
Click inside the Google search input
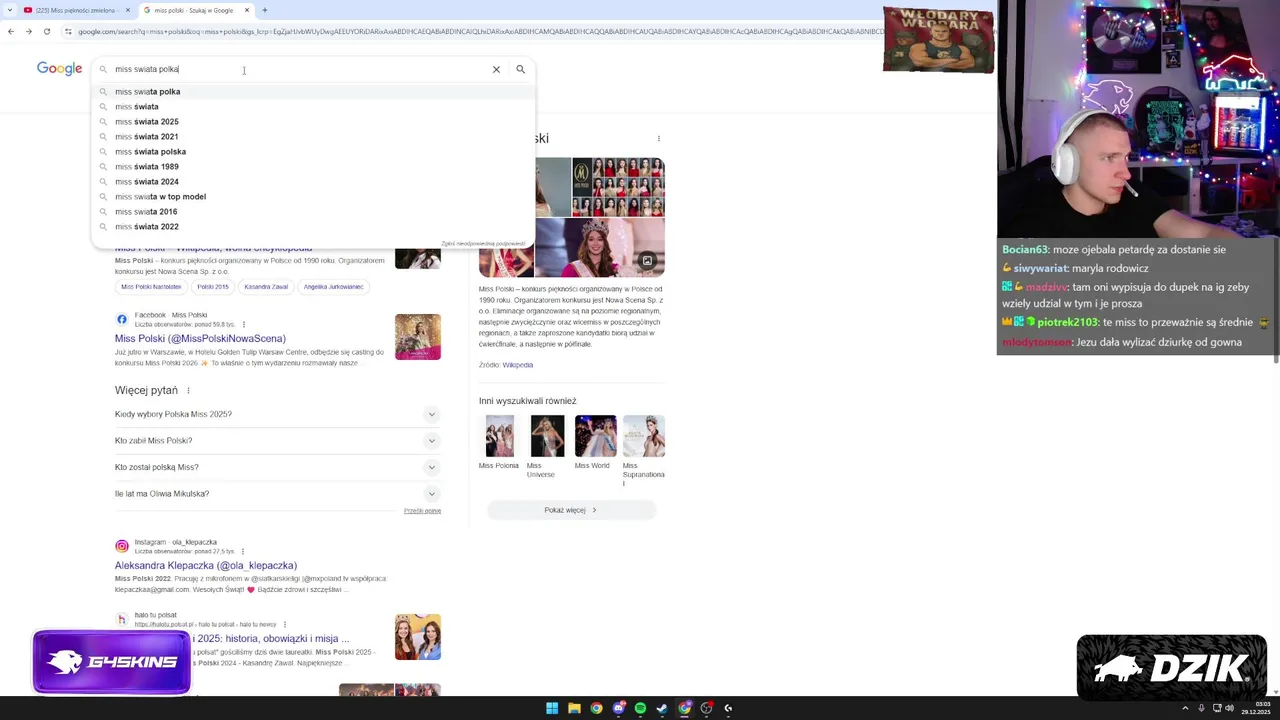[300, 69]
